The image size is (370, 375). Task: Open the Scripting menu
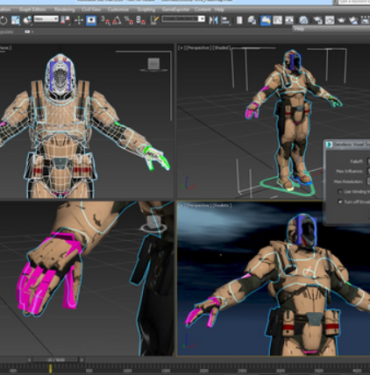(146, 9)
